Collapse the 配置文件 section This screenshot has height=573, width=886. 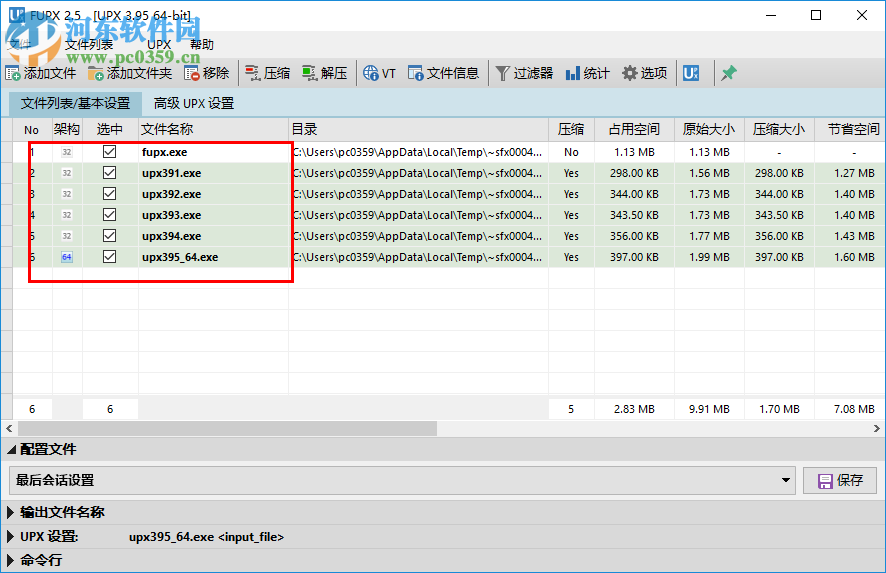pos(11,450)
